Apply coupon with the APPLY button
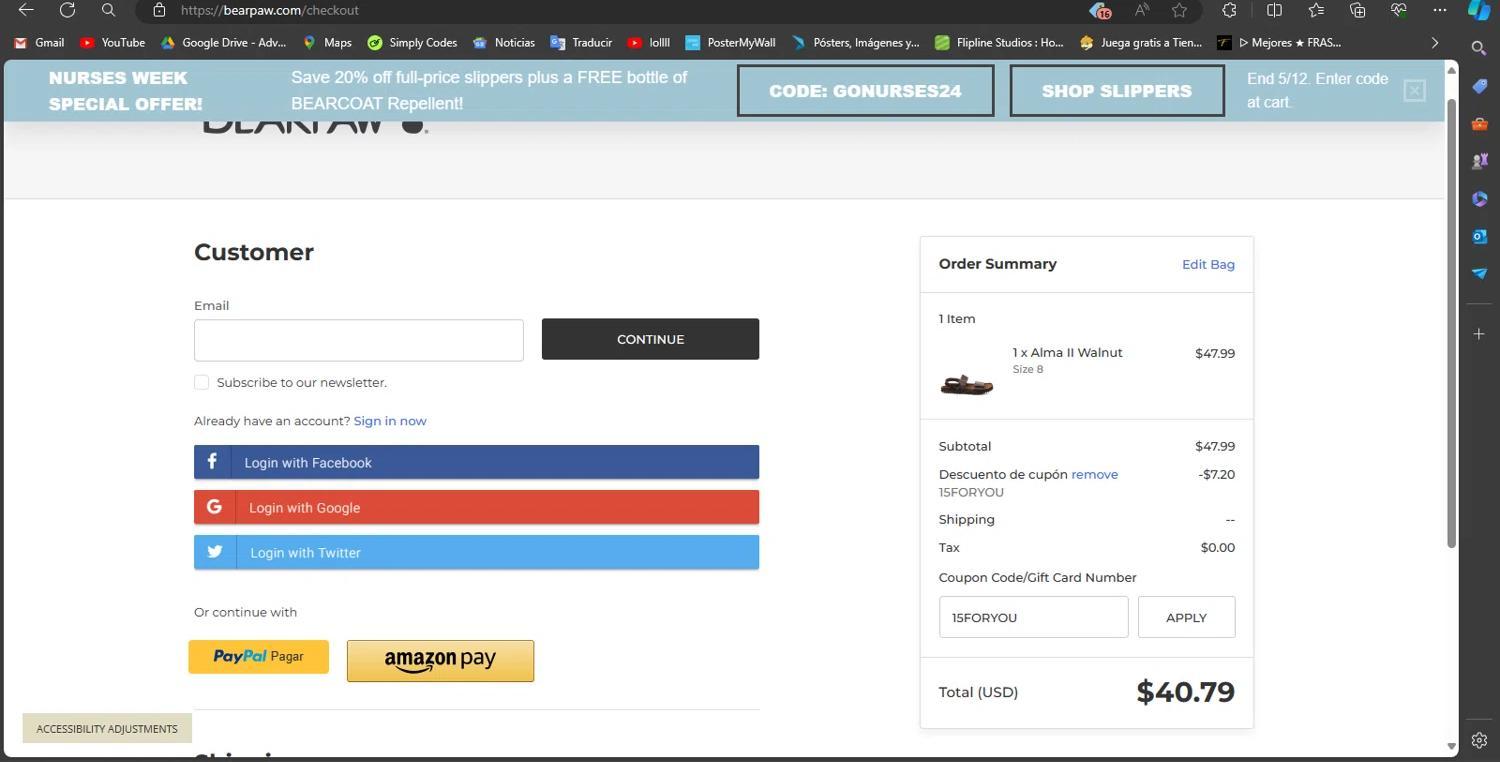 click(x=1186, y=617)
